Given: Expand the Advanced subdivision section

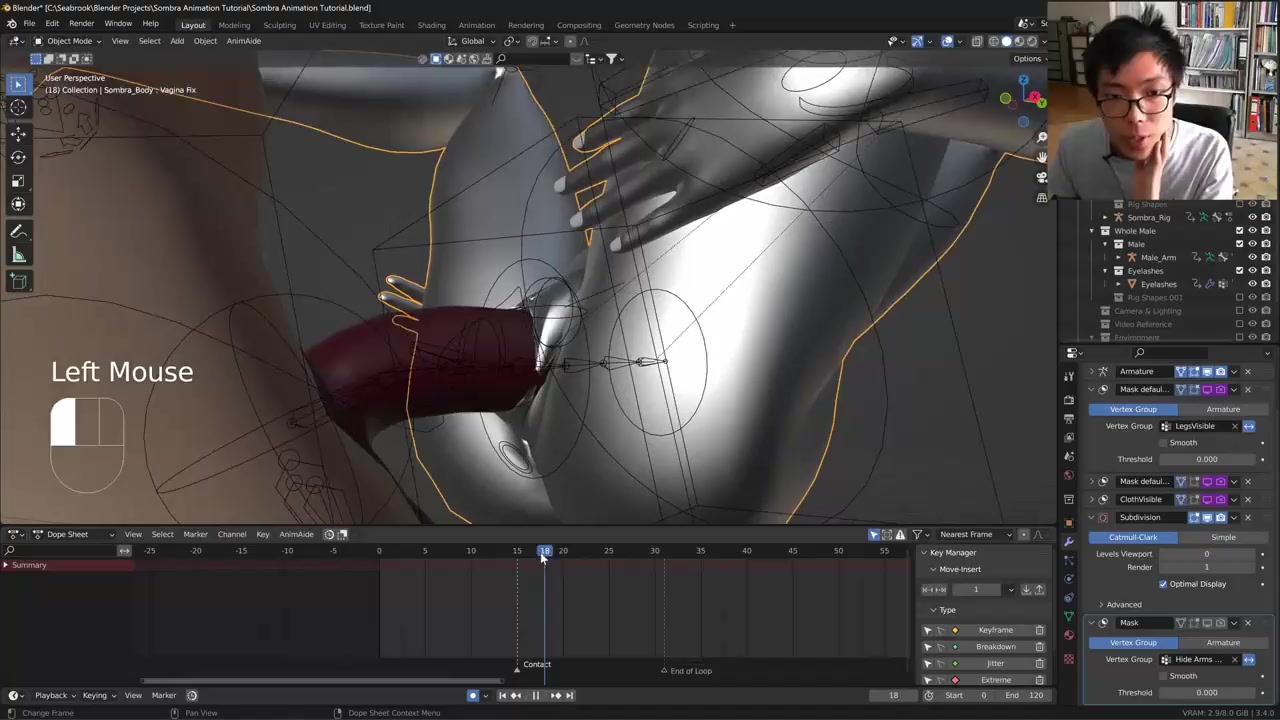Looking at the screenshot, I should [x=1123, y=605].
